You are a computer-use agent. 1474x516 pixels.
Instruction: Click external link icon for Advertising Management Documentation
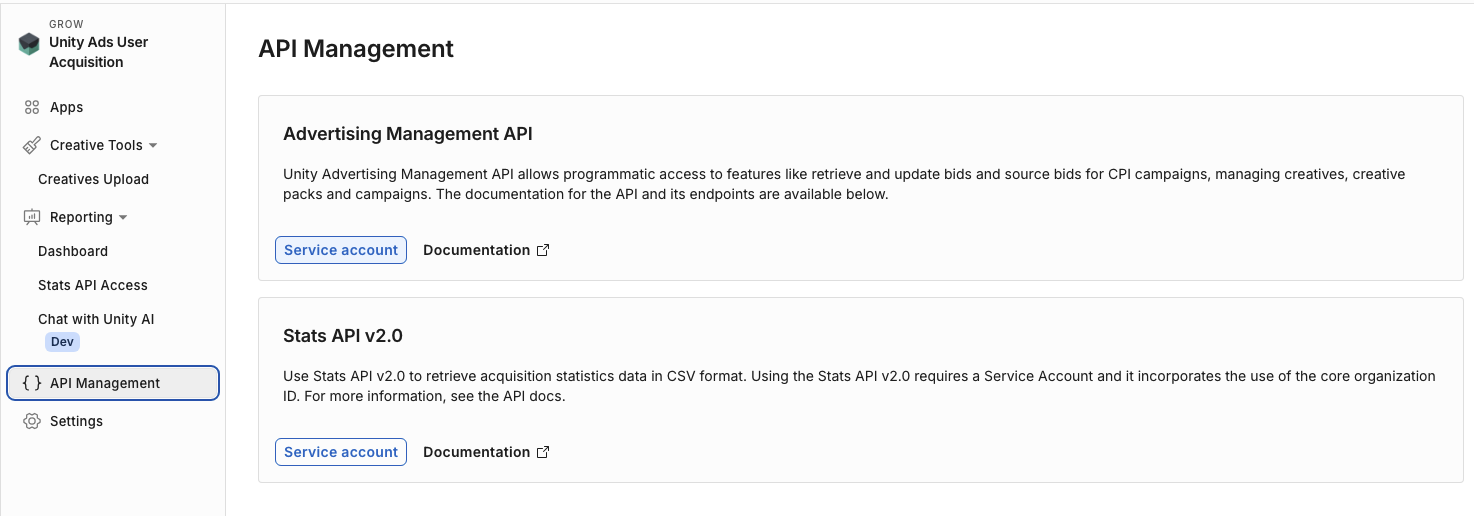(543, 250)
